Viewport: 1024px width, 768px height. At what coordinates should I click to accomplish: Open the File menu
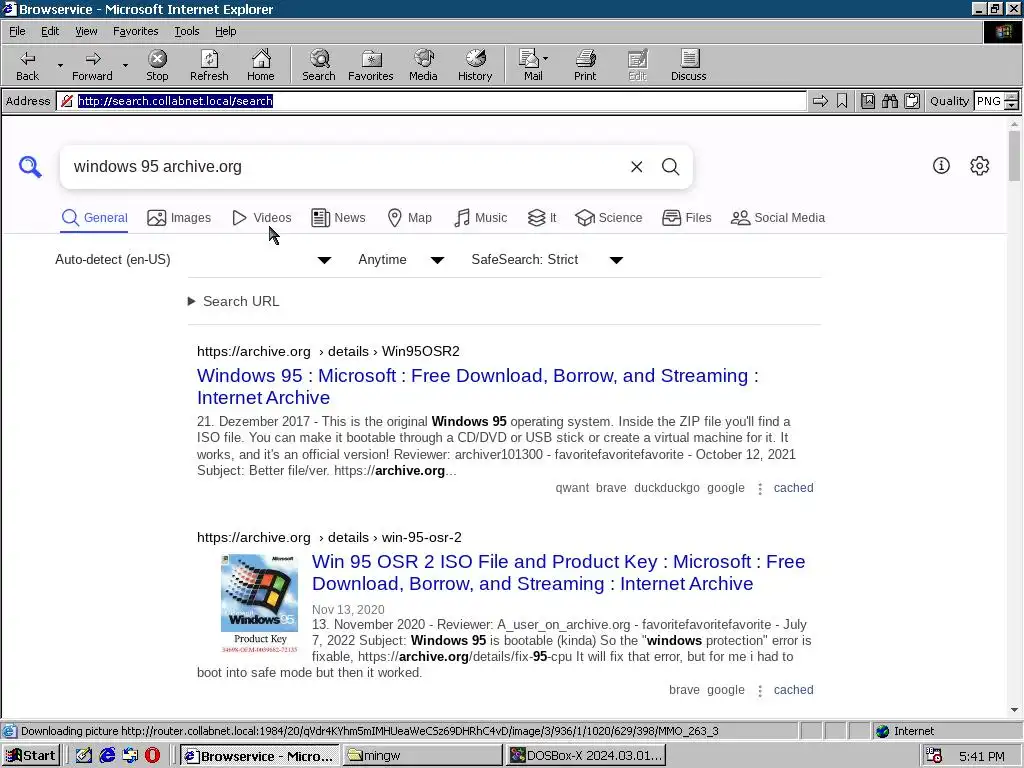pos(17,31)
